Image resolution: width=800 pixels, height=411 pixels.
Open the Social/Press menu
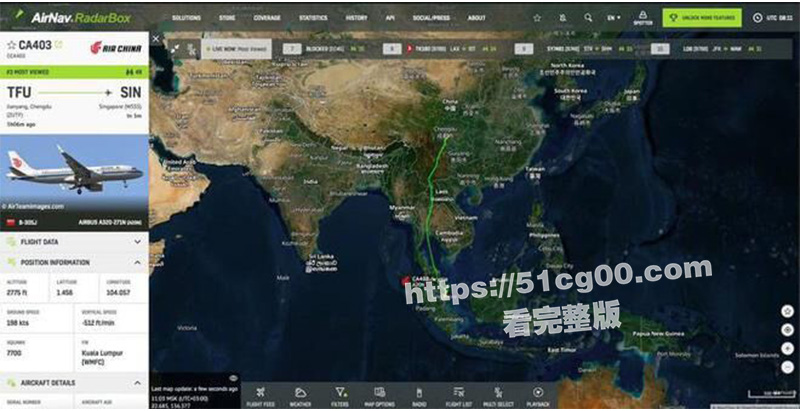coord(431,18)
